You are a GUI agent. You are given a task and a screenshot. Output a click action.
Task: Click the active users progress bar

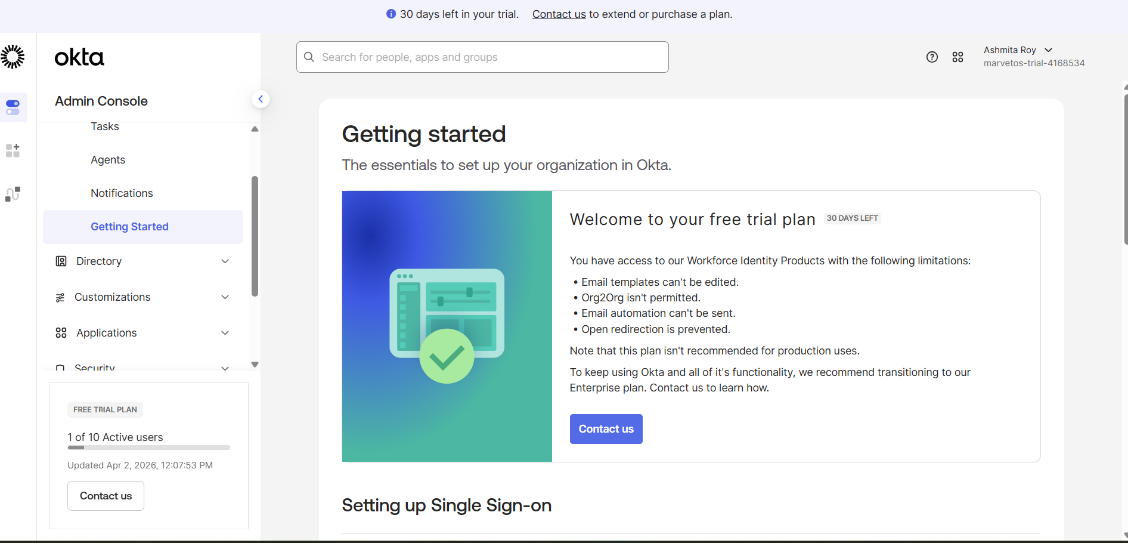point(149,447)
